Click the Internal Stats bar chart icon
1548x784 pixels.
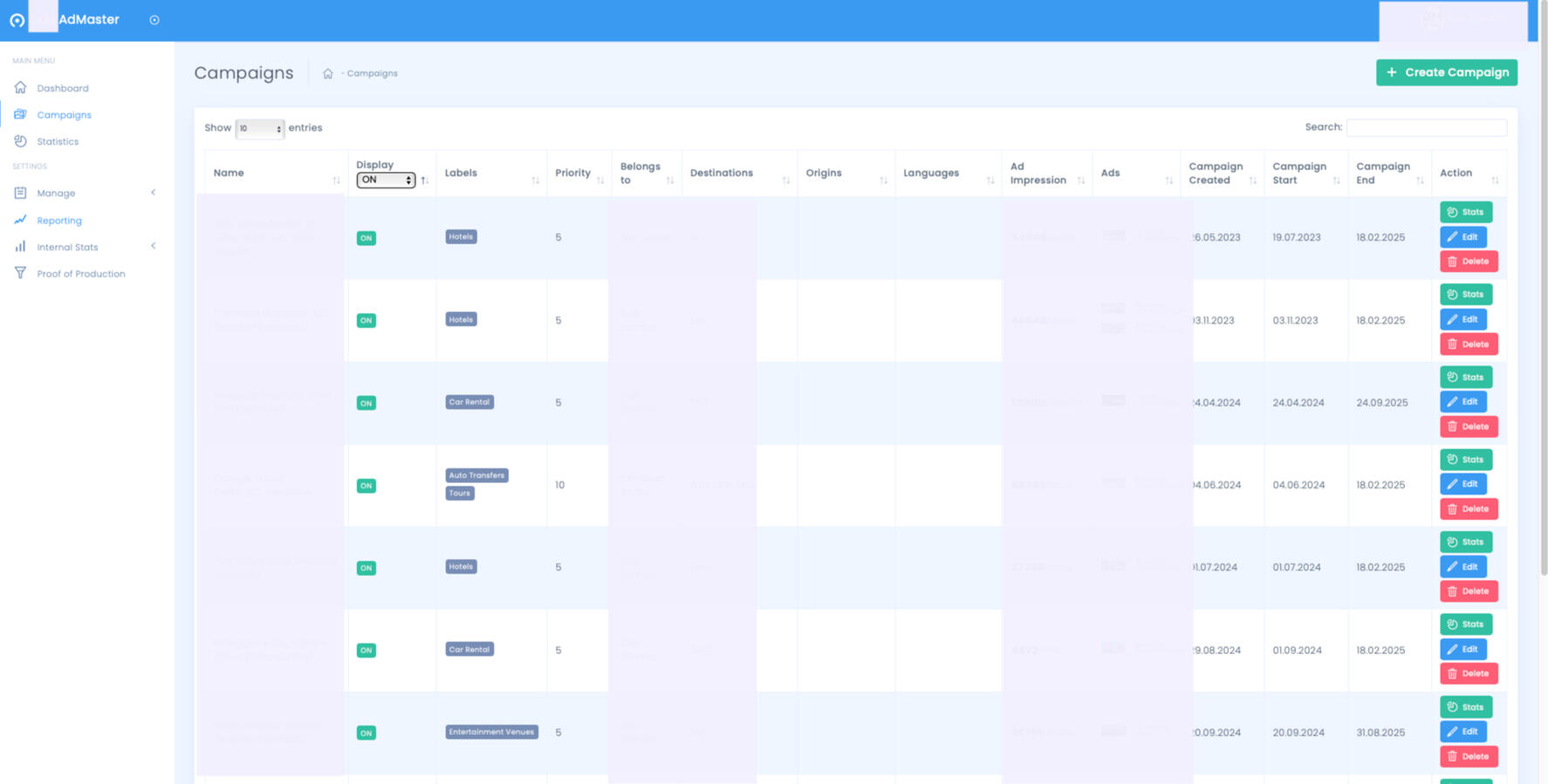(x=20, y=247)
